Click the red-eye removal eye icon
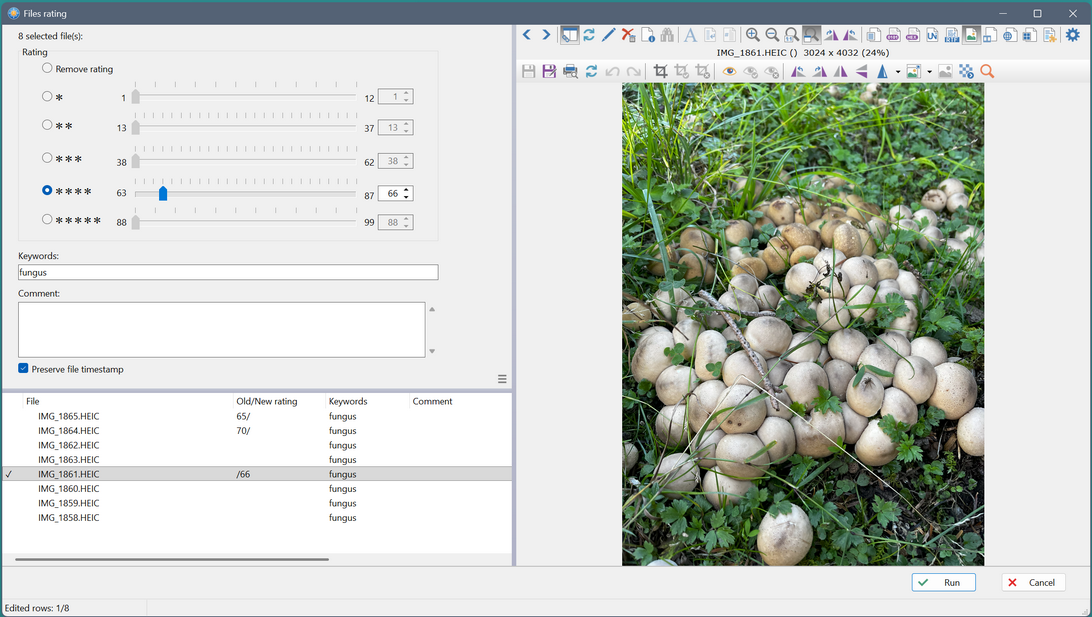1092x617 pixels. click(729, 71)
